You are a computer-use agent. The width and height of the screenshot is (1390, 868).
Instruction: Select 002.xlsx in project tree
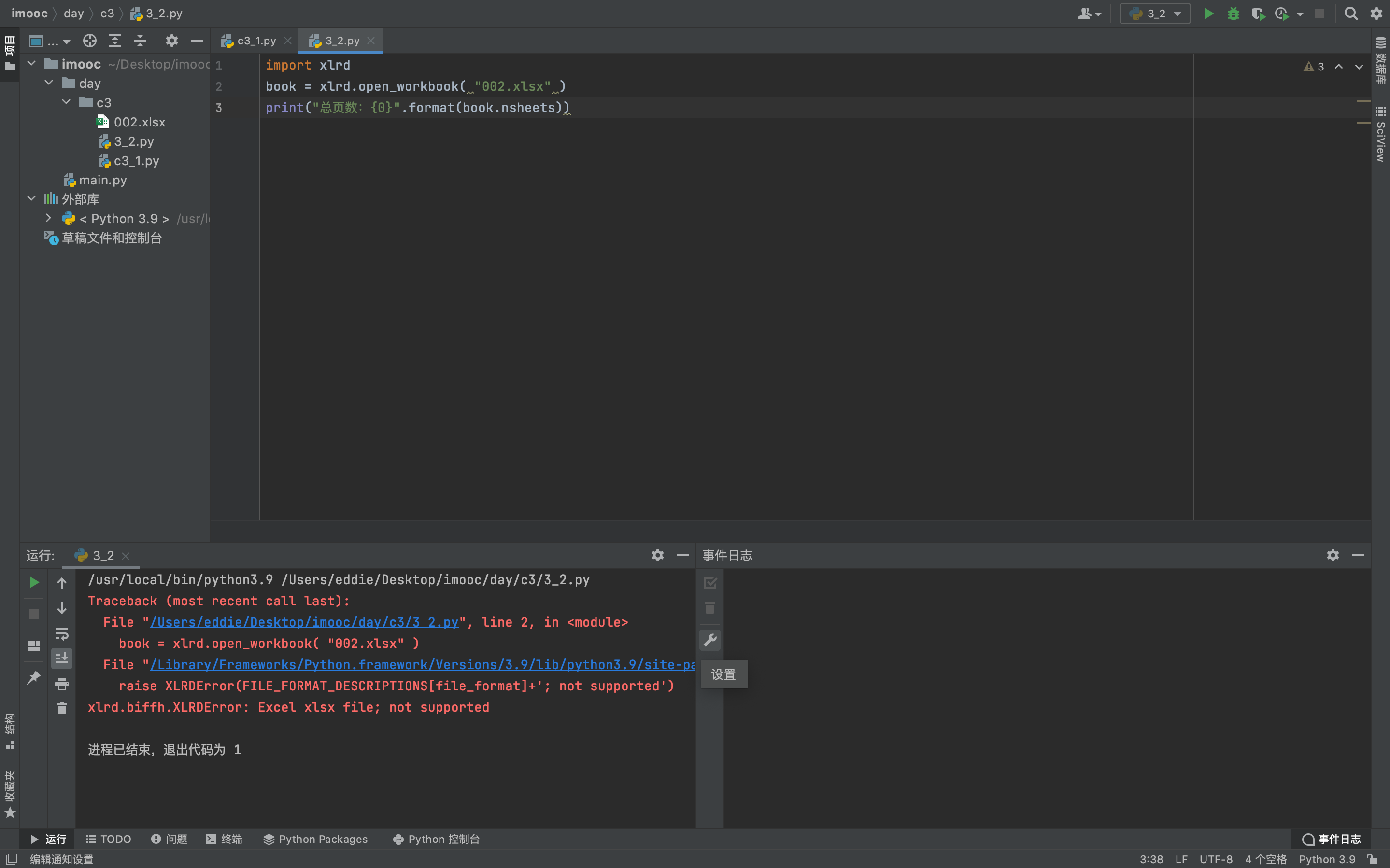pos(131,122)
